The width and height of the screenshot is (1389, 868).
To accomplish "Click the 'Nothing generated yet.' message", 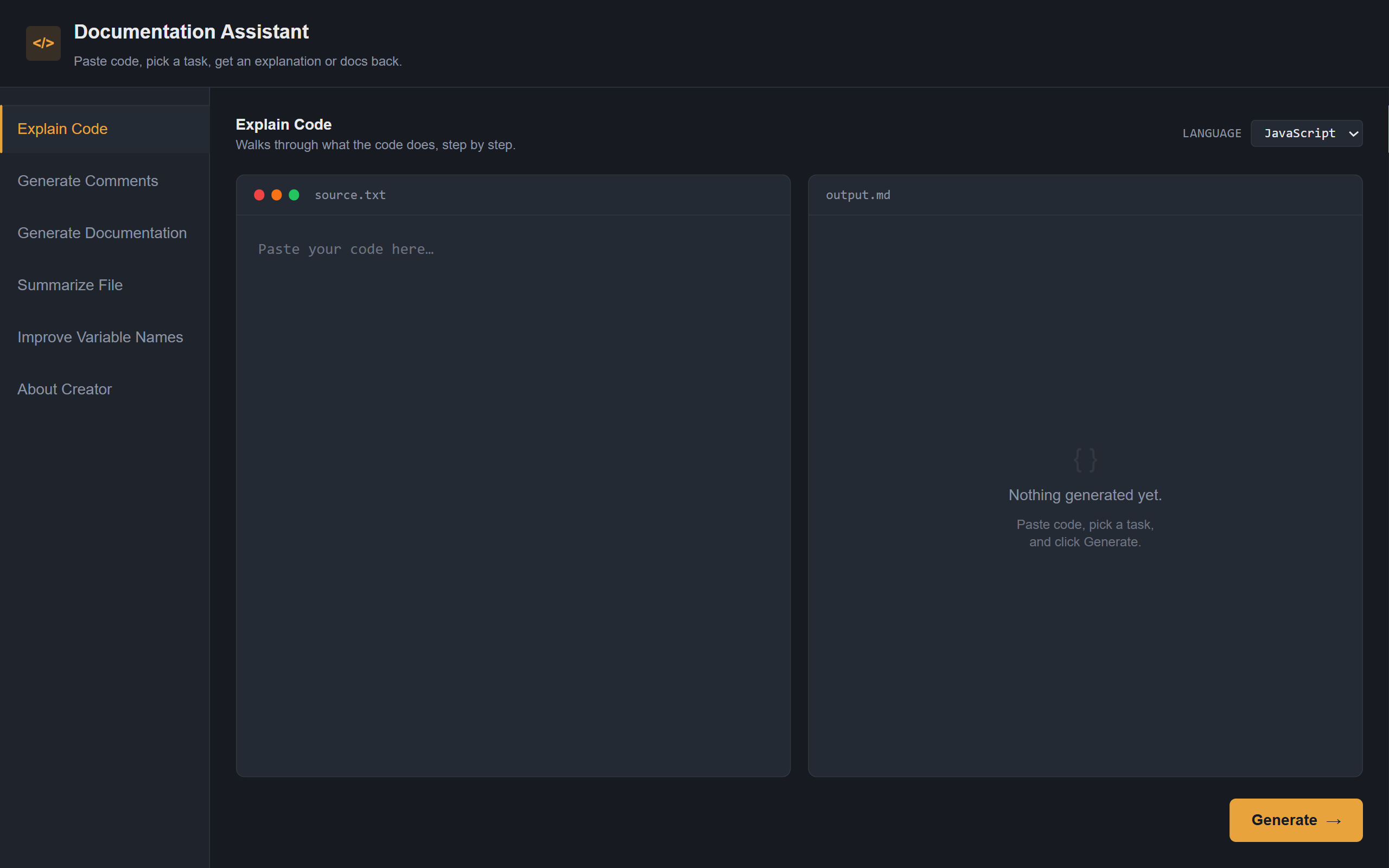I will click(x=1085, y=495).
